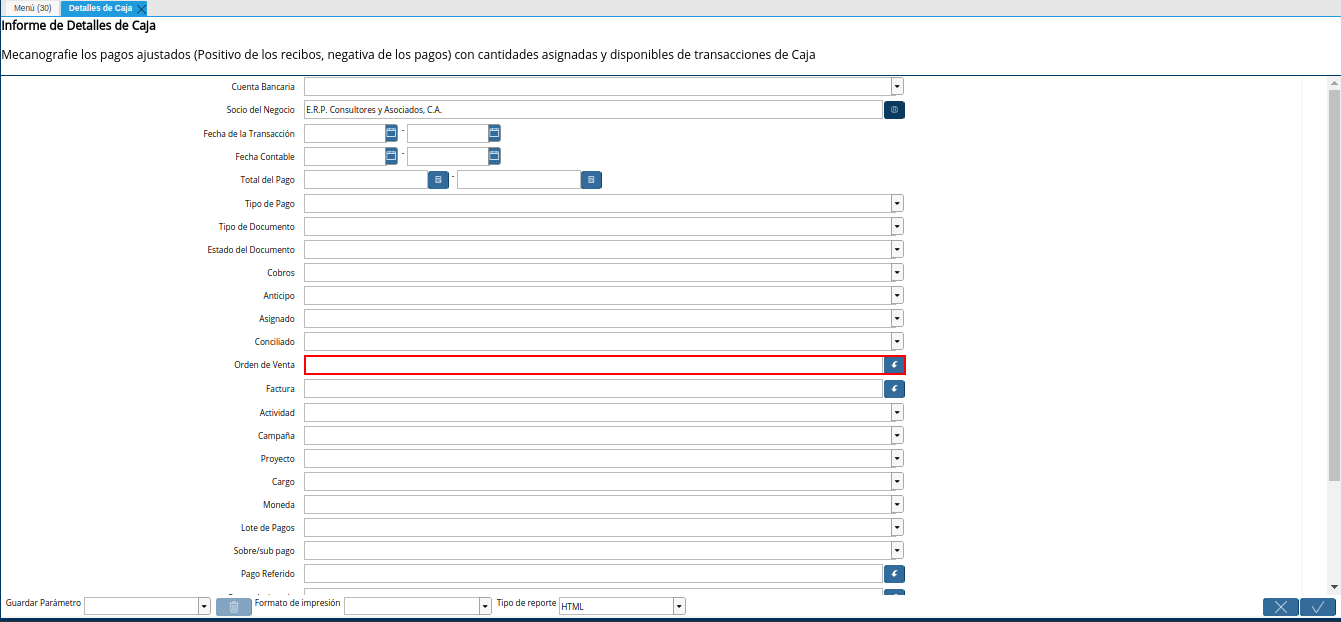Viewport: 1341px width, 622px height.
Task: Click the Orden de Venta input field
Action: click(594, 365)
